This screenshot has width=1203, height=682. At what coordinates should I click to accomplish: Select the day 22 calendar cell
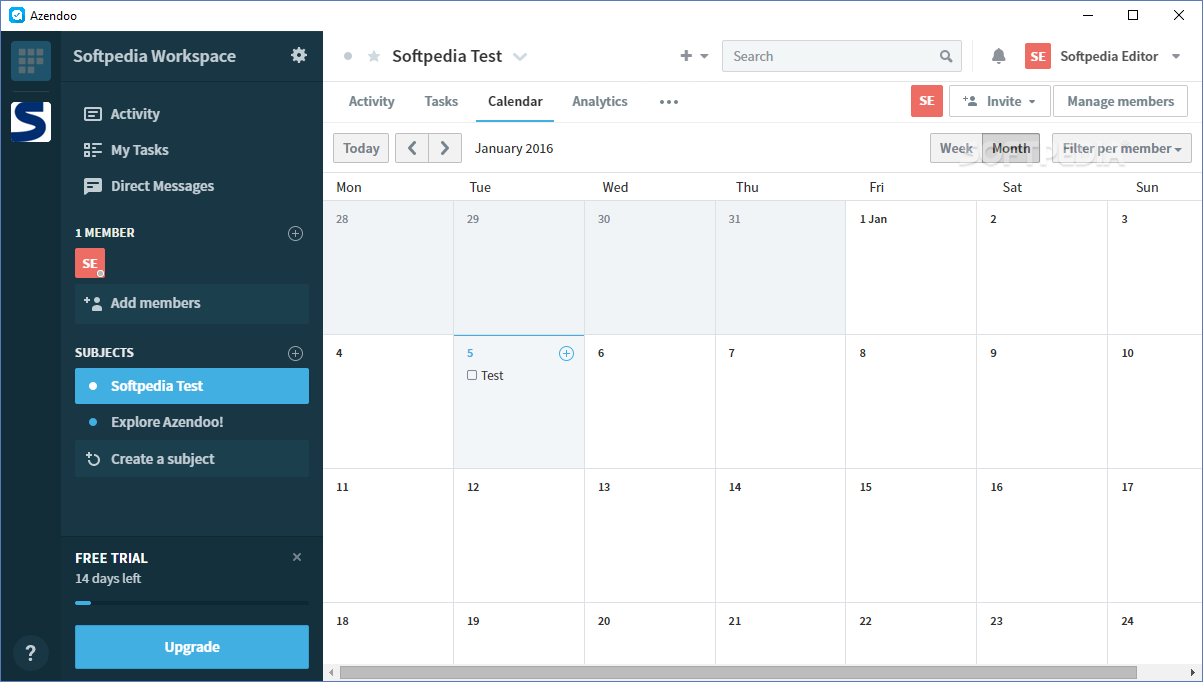tap(911, 634)
